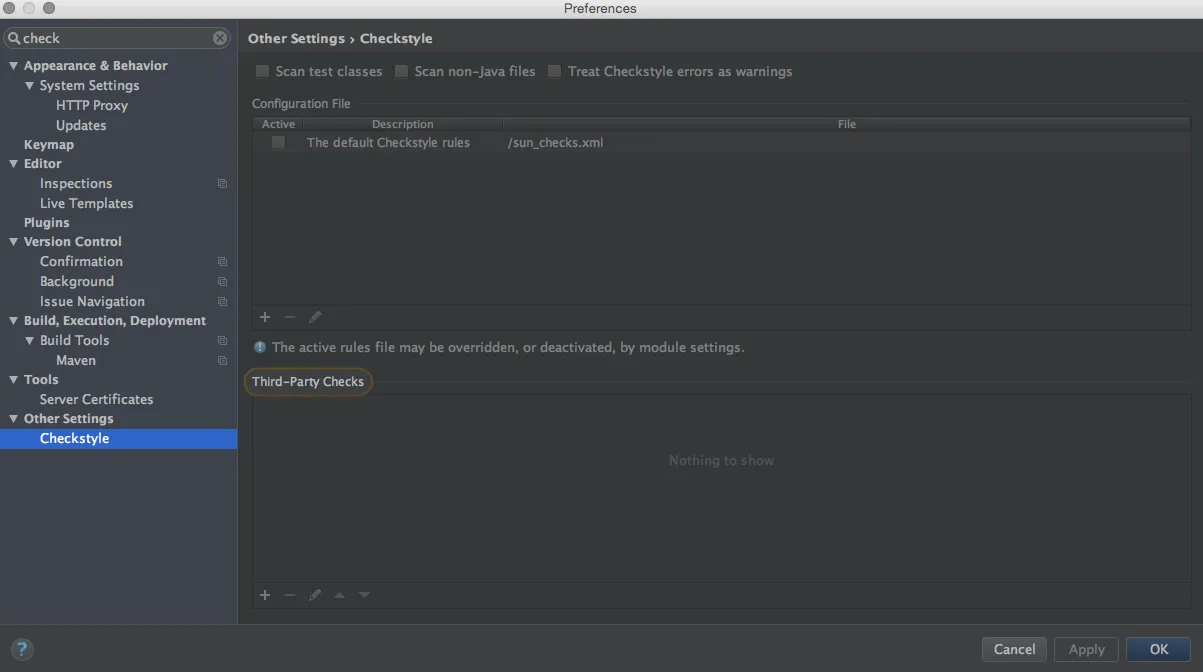Click the info icon beside the active rules note

click(260, 347)
